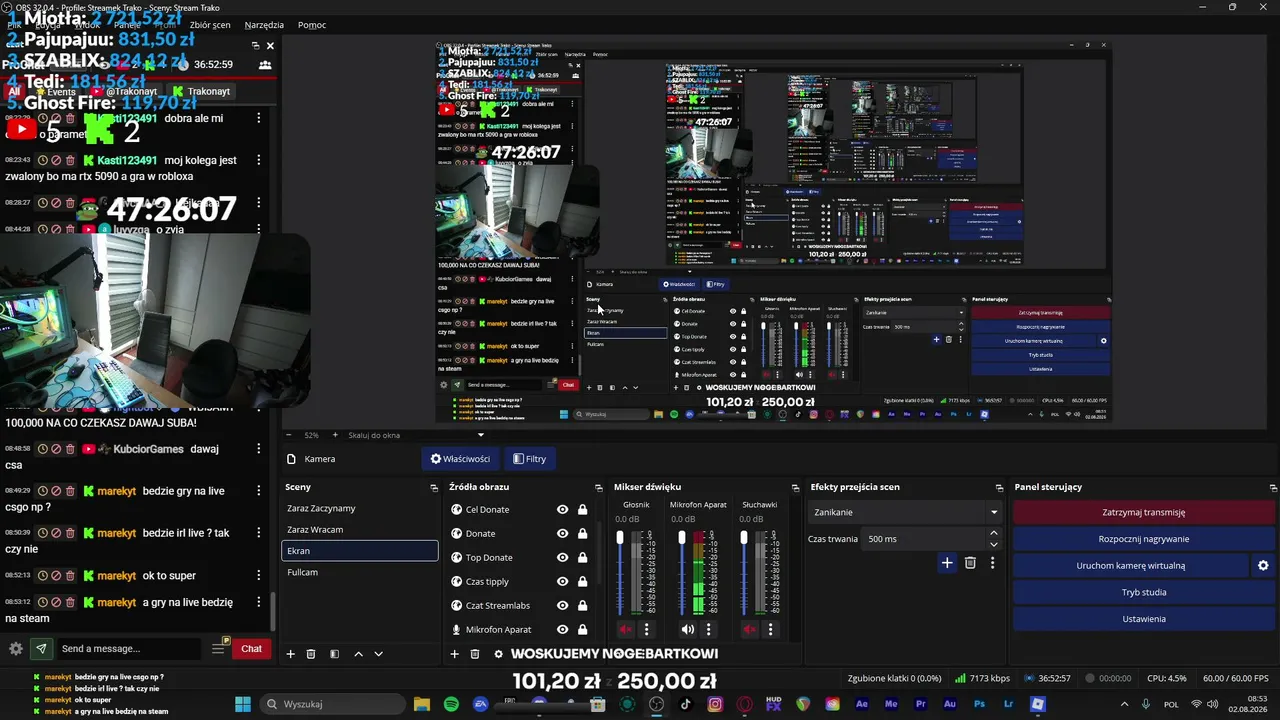Viewport: 1280px width, 720px height.
Task: Move the selected scene up
Action: (x=358, y=654)
